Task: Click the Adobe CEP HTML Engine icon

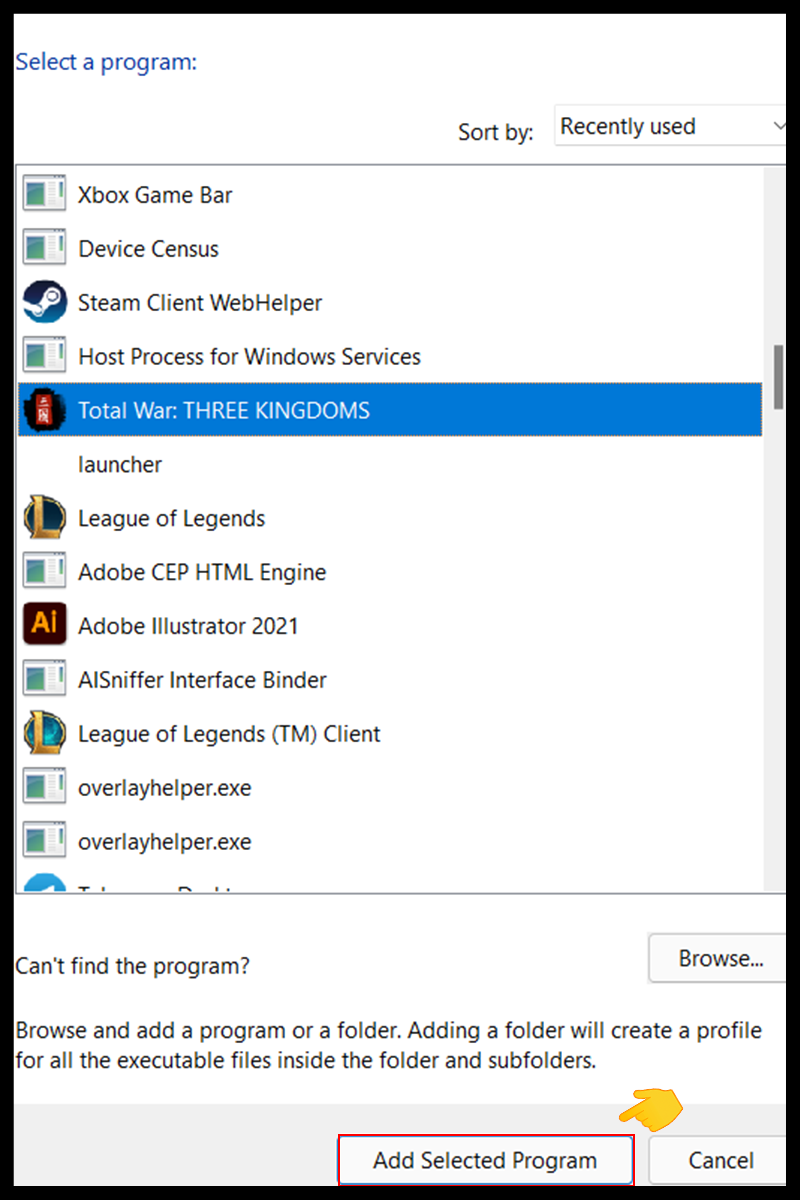Action: 44,572
